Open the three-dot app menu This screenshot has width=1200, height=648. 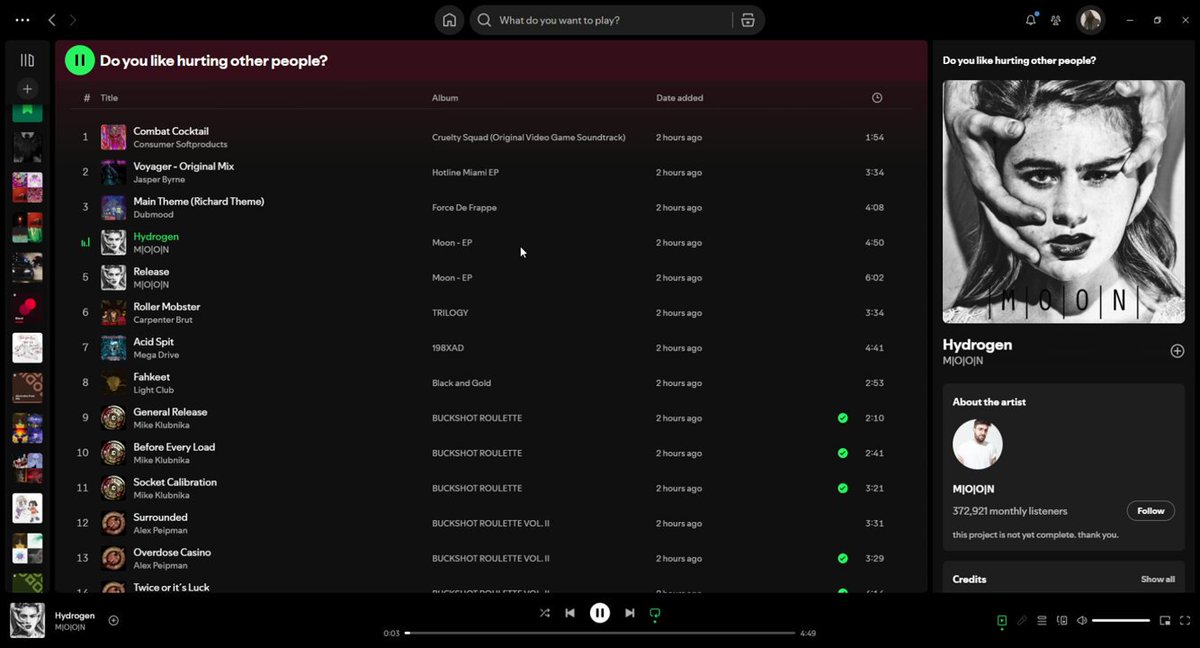tap(22, 20)
